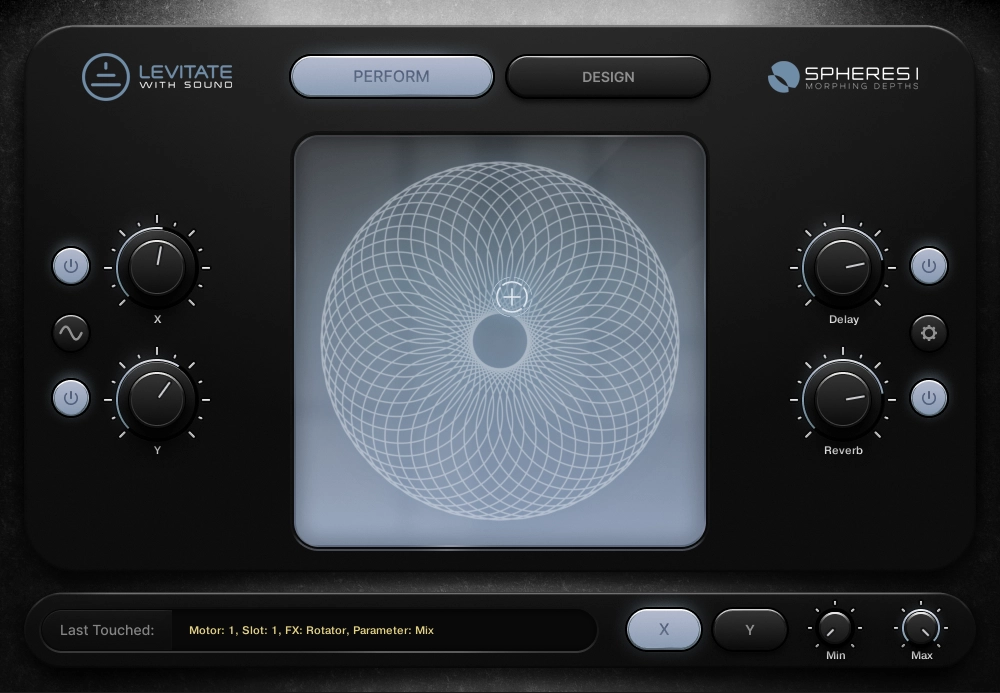Adjust the Delay knob
Viewport: 1000px width, 693px height.
pos(843,268)
